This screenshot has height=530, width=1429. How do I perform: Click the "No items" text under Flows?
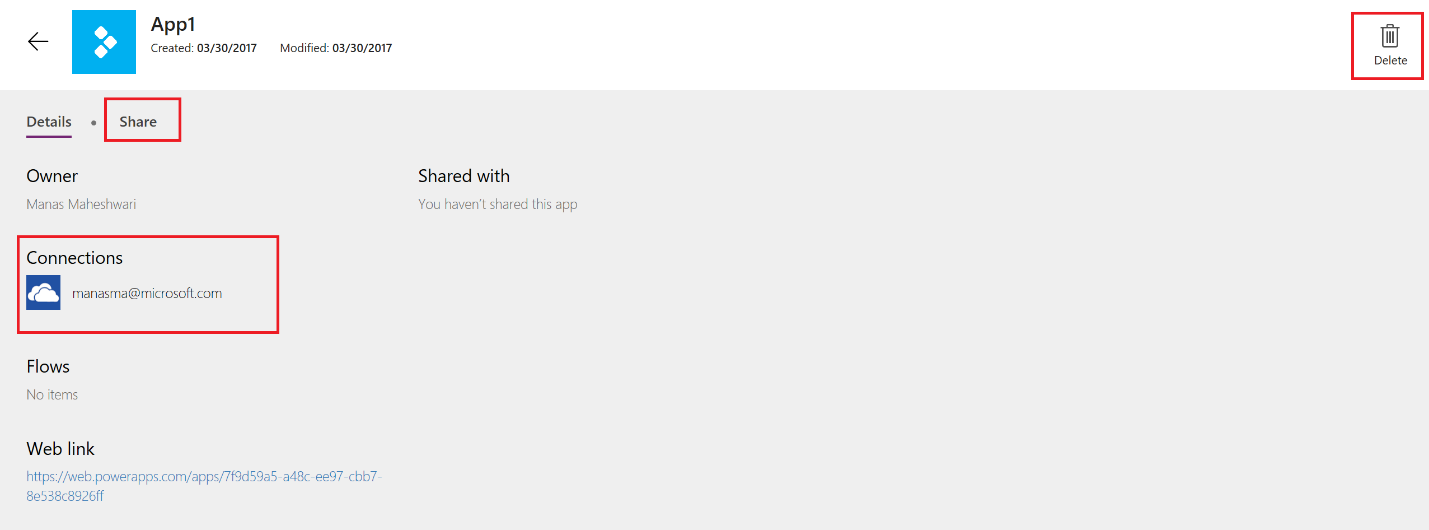click(x=52, y=395)
